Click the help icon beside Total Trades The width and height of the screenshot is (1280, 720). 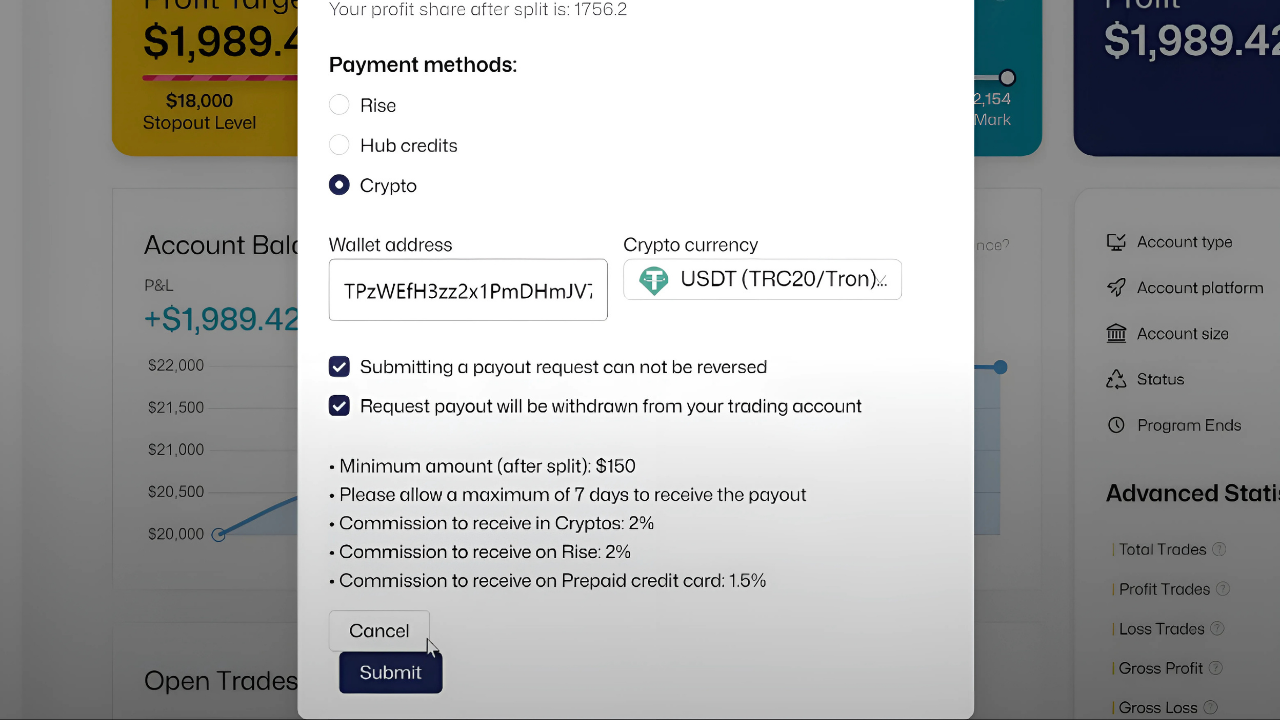[x=1219, y=549]
